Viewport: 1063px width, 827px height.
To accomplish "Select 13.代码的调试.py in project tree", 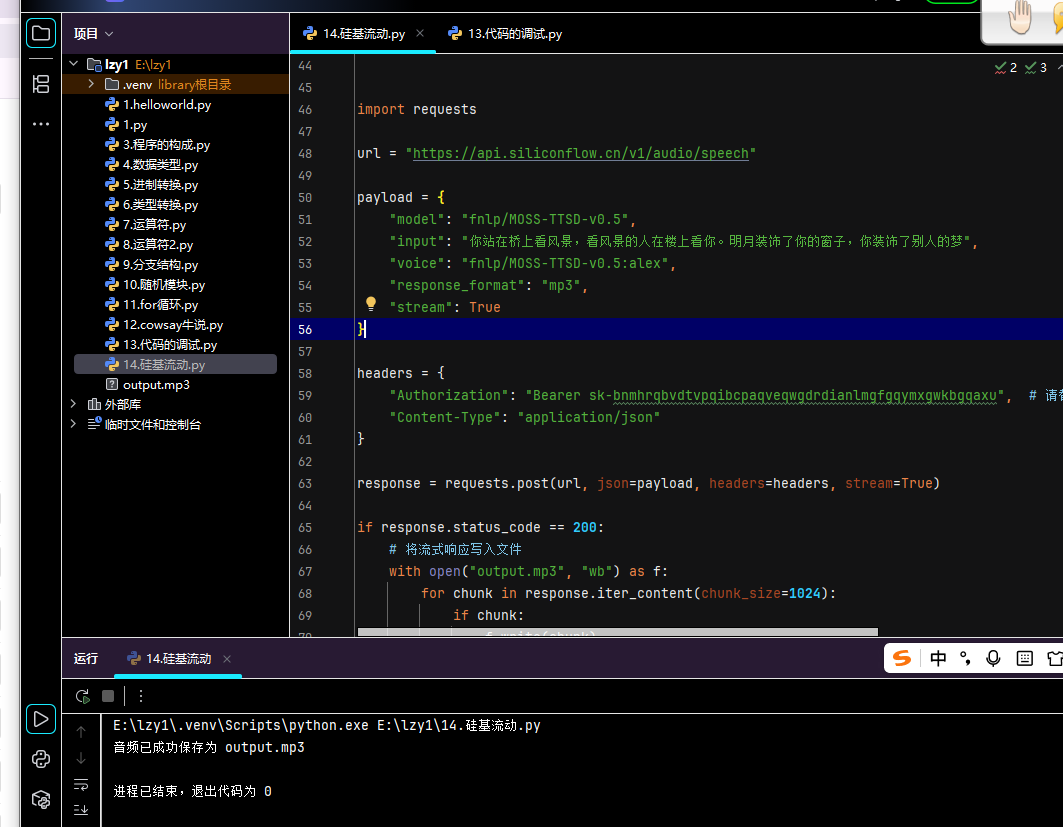I will (169, 344).
